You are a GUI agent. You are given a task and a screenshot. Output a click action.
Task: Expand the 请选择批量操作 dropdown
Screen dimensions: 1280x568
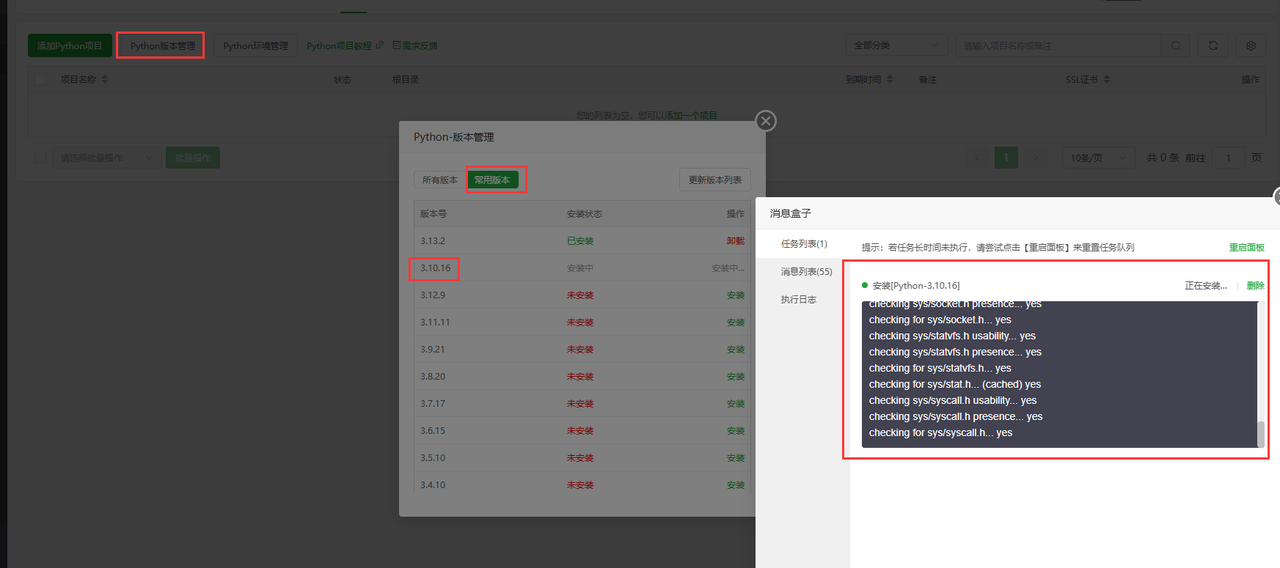[x=107, y=157]
